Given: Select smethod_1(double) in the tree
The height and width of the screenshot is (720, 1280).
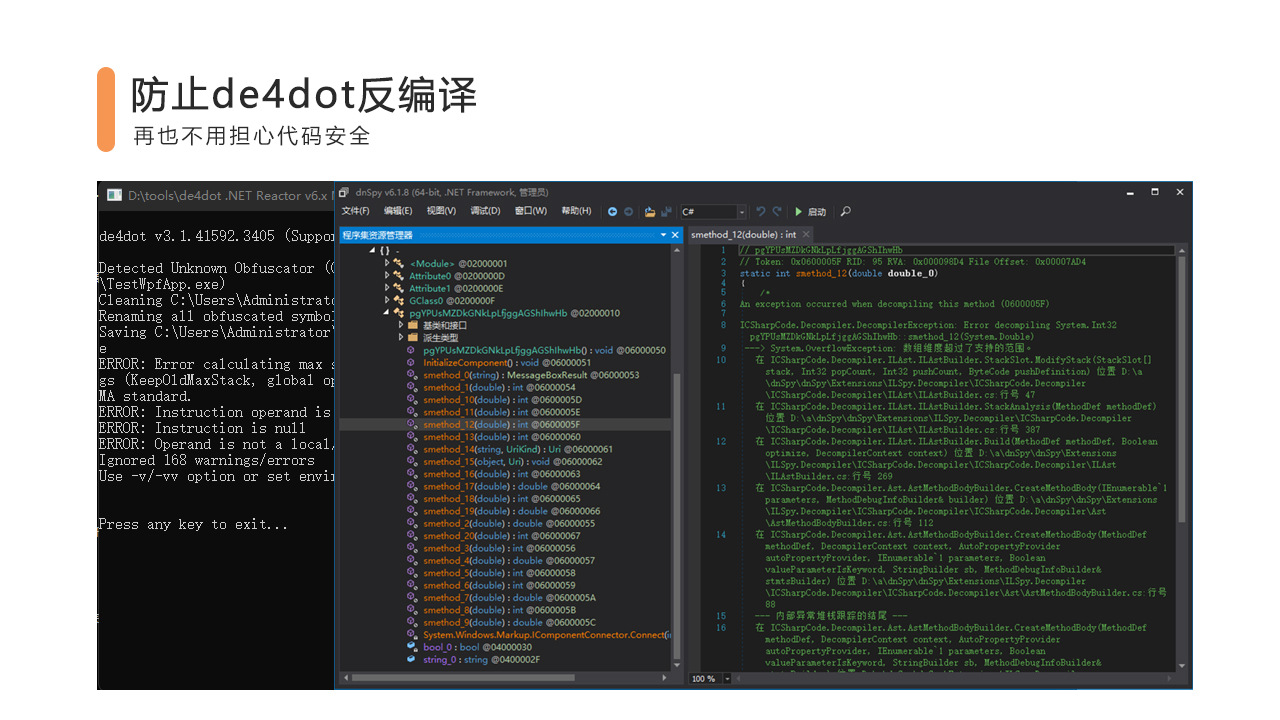Looking at the screenshot, I should pos(499,387).
